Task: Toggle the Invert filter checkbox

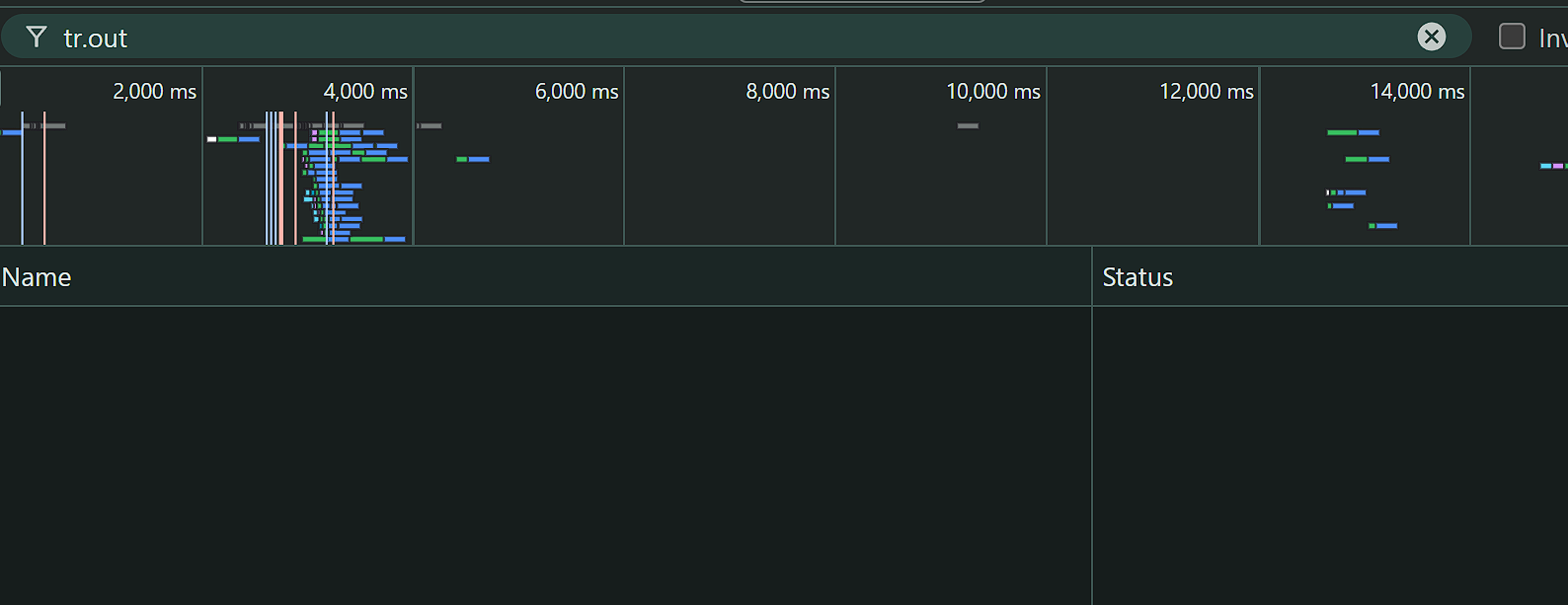Action: point(1512,37)
